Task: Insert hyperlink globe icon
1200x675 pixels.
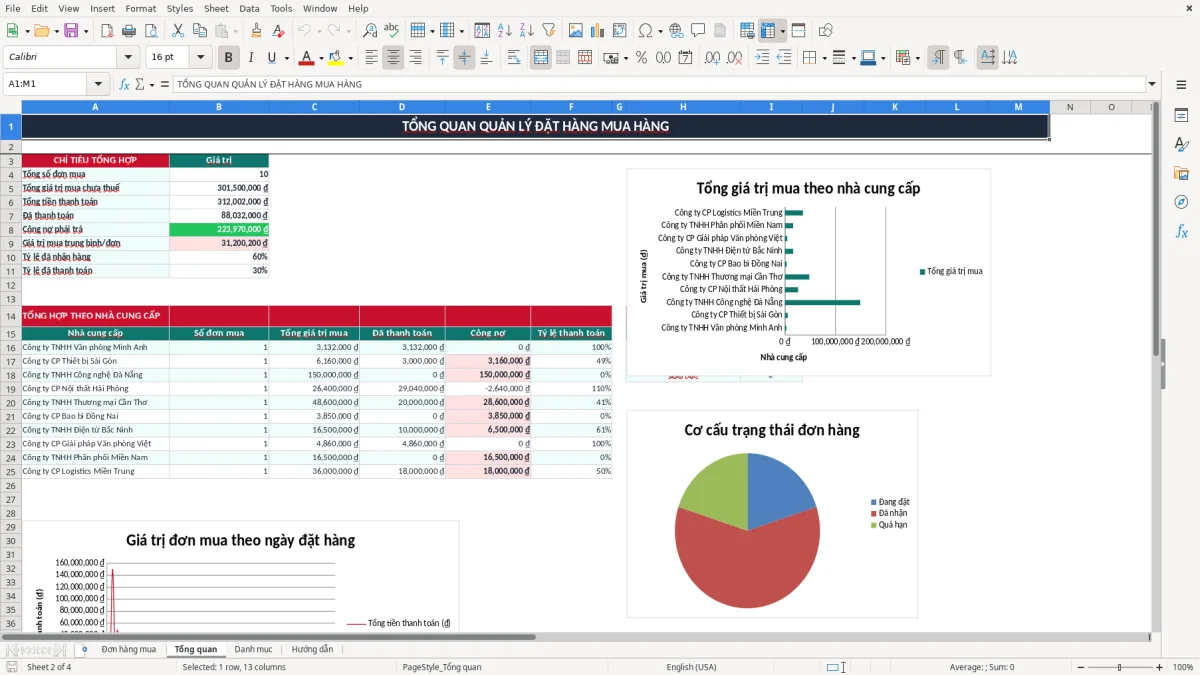Action: tap(676, 31)
